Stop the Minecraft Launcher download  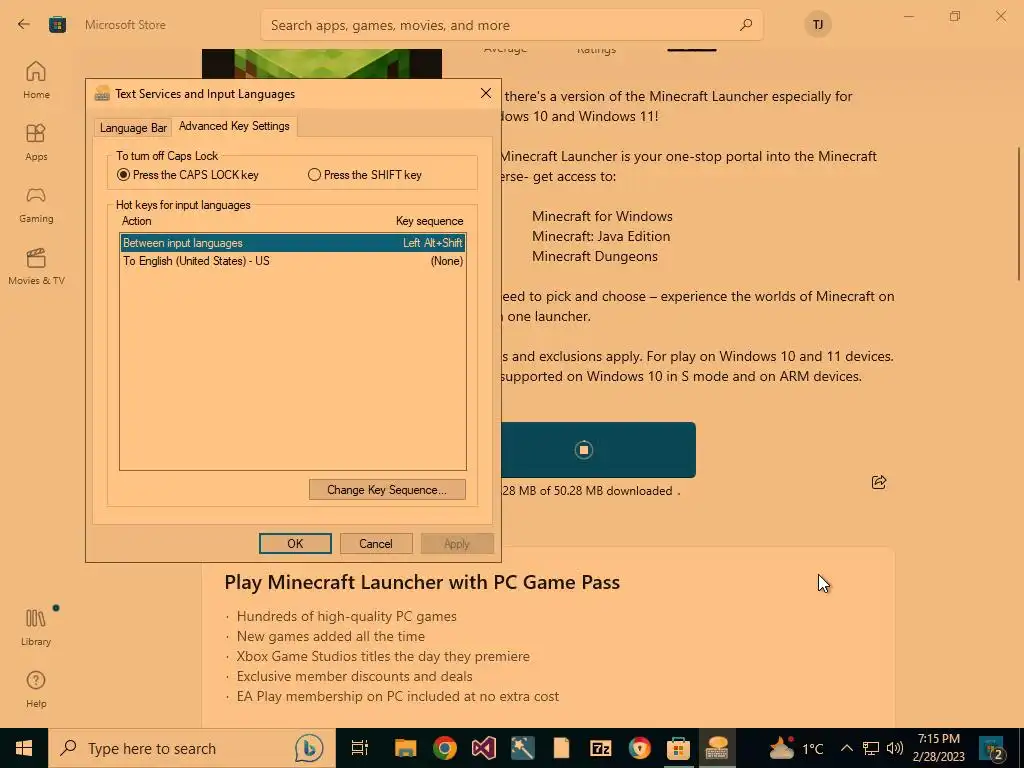click(583, 450)
